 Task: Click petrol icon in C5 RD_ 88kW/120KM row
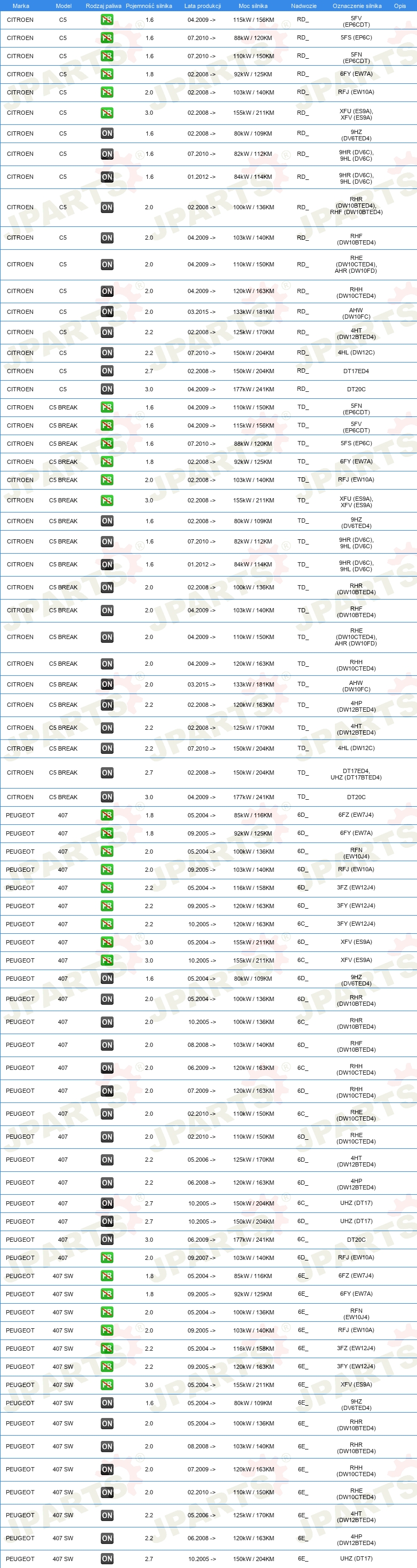(107, 38)
